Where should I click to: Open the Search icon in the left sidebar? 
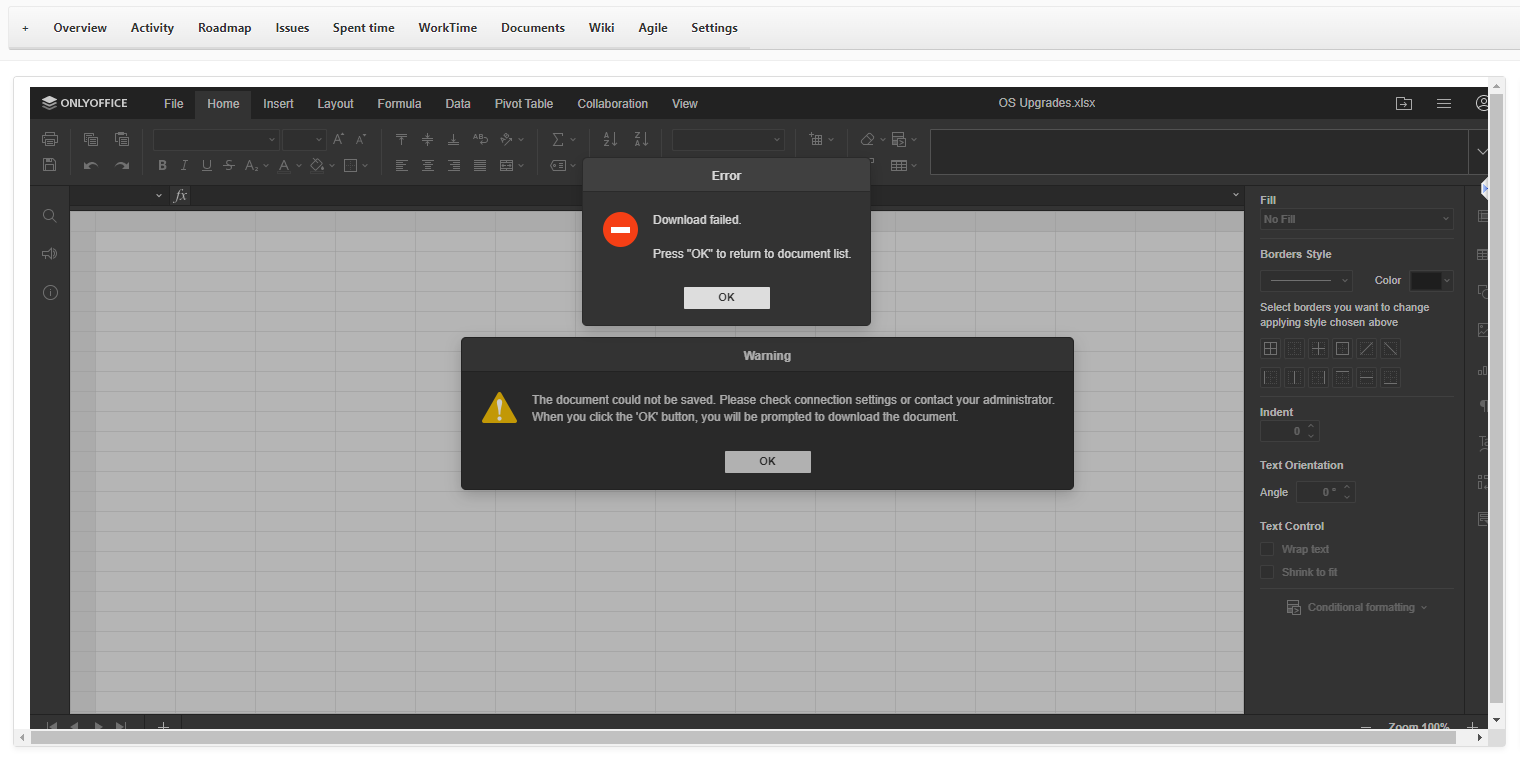pos(49,215)
